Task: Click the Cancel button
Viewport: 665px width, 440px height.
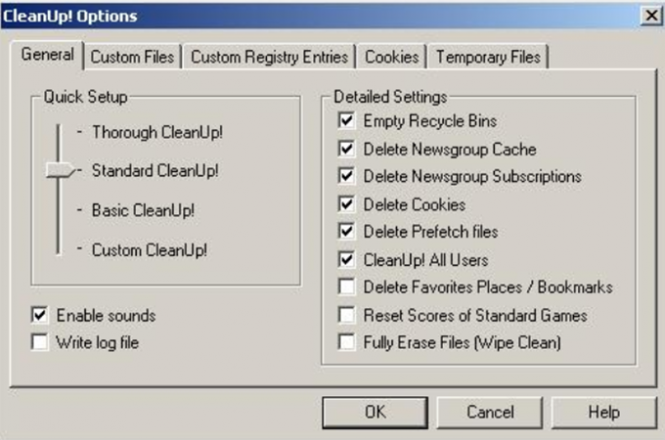Action: (490, 412)
